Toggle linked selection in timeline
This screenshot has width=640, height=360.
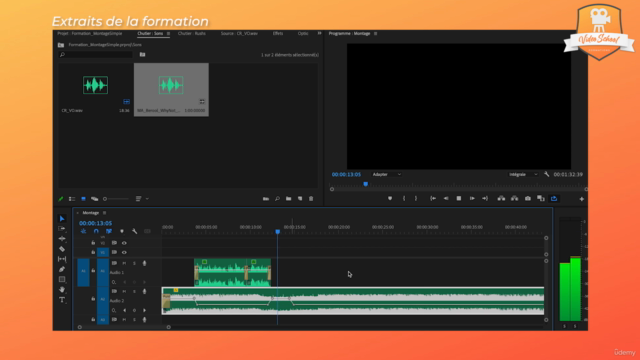click(109, 231)
